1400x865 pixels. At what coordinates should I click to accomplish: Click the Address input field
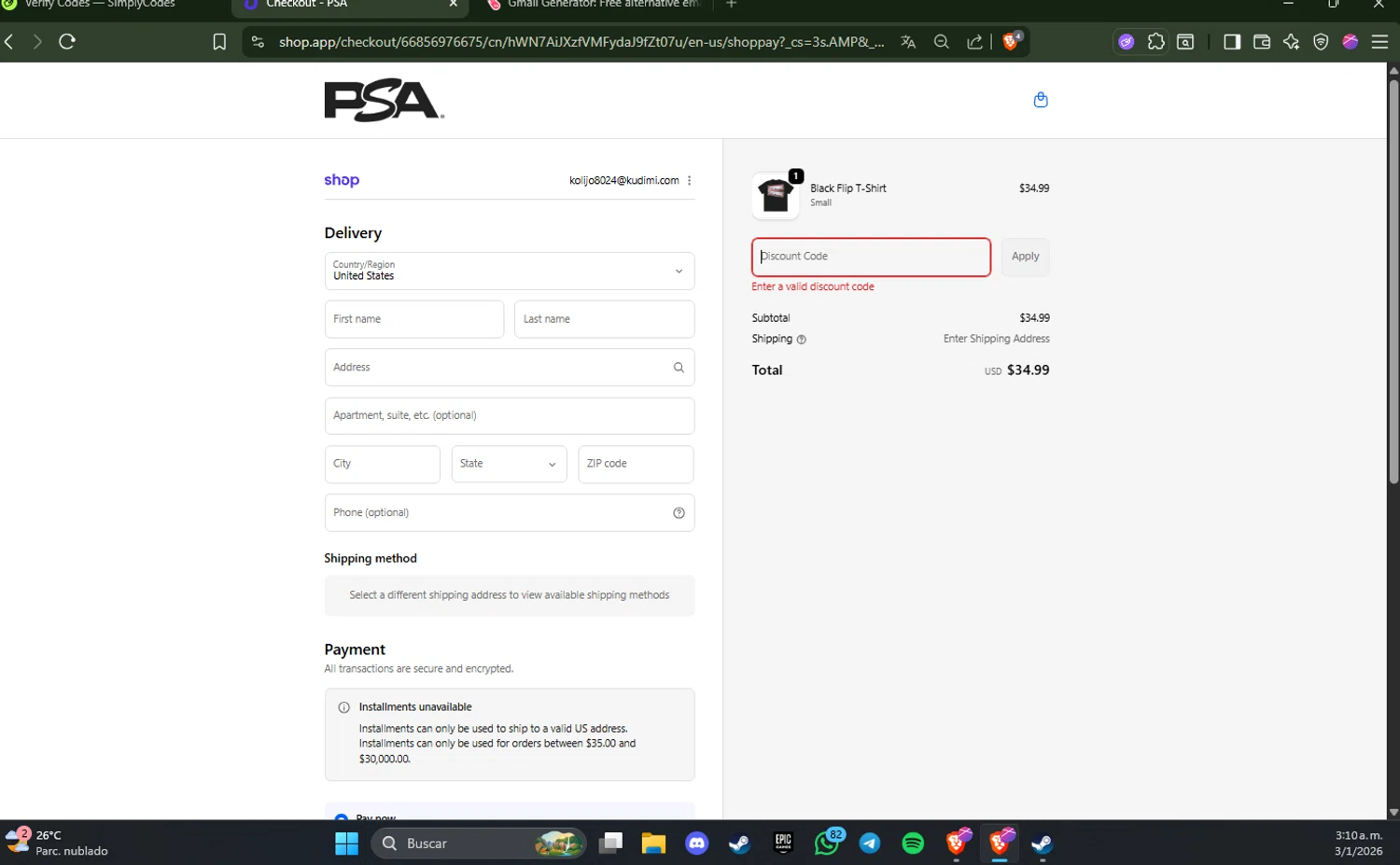(510, 368)
